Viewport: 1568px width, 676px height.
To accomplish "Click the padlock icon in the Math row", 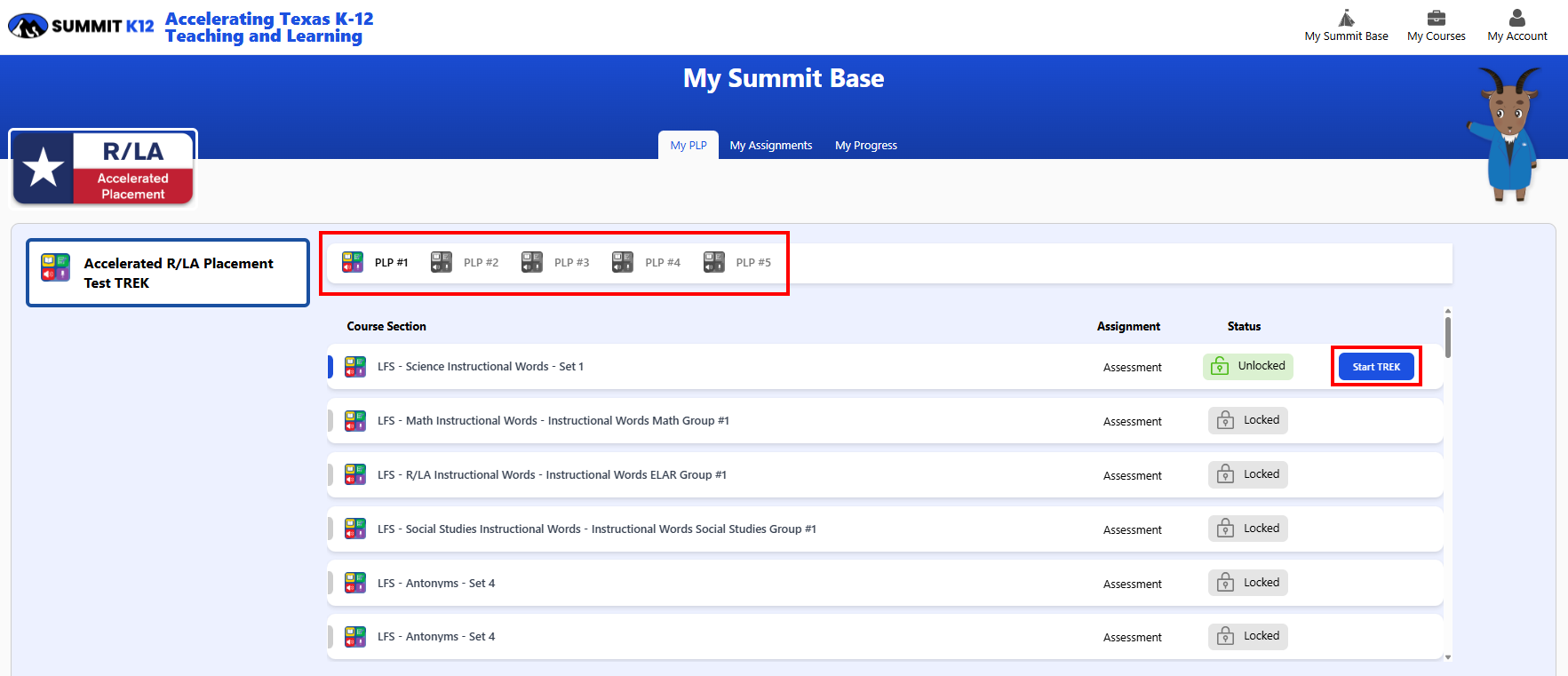I will (x=1225, y=420).
